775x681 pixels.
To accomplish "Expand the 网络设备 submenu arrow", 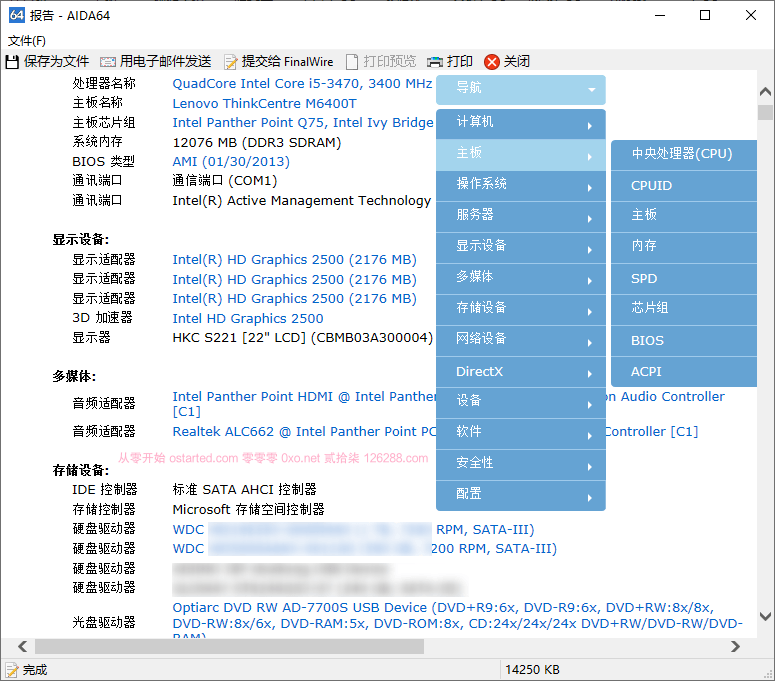I will tap(590, 343).
